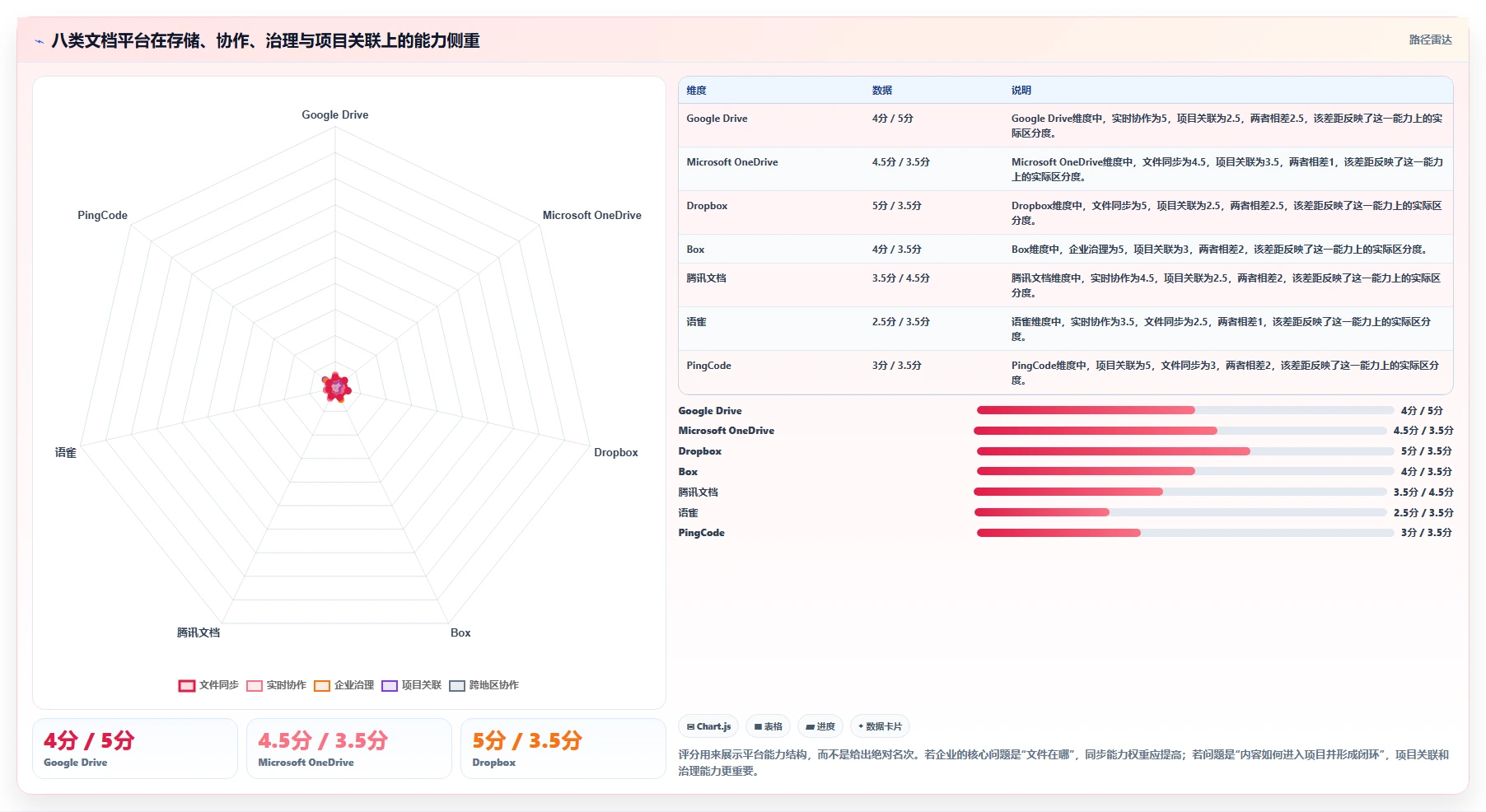Click the Microsoft OneDrive radar axis label
Screen dimensions: 1486x812
tap(591, 216)
